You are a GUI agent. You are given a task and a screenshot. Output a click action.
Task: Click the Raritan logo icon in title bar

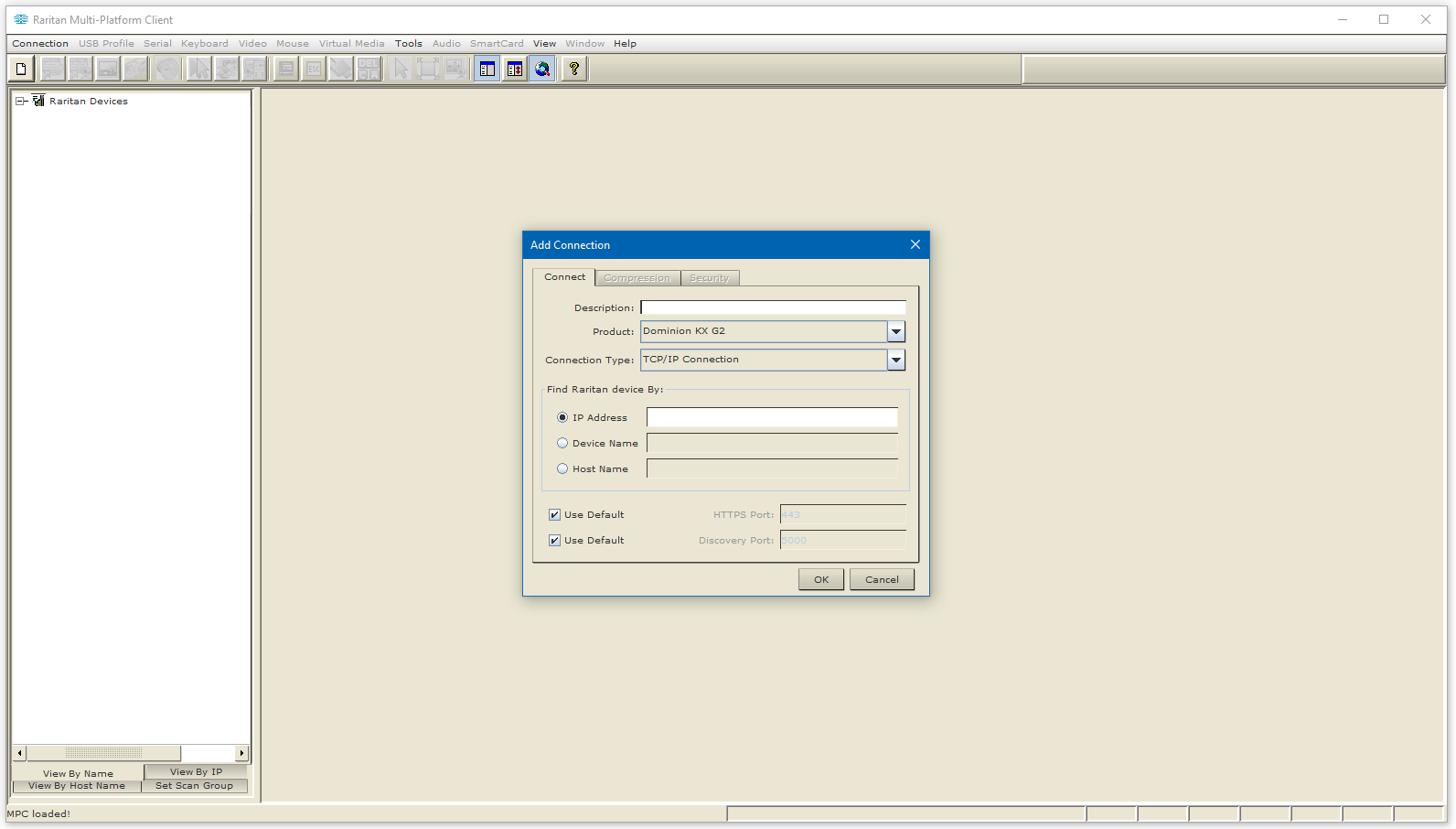click(x=21, y=19)
